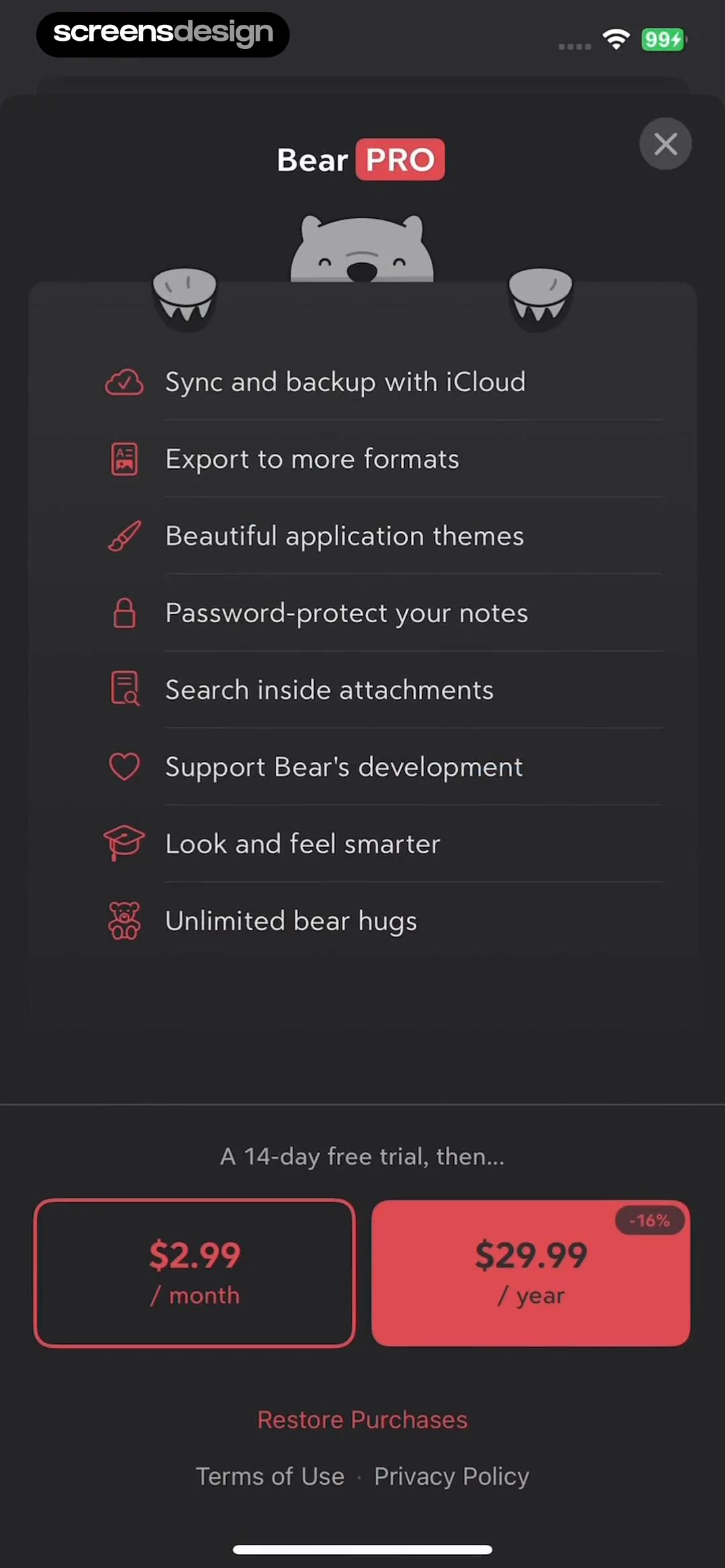
Task: Tap the red PRO badge
Action: [400, 160]
